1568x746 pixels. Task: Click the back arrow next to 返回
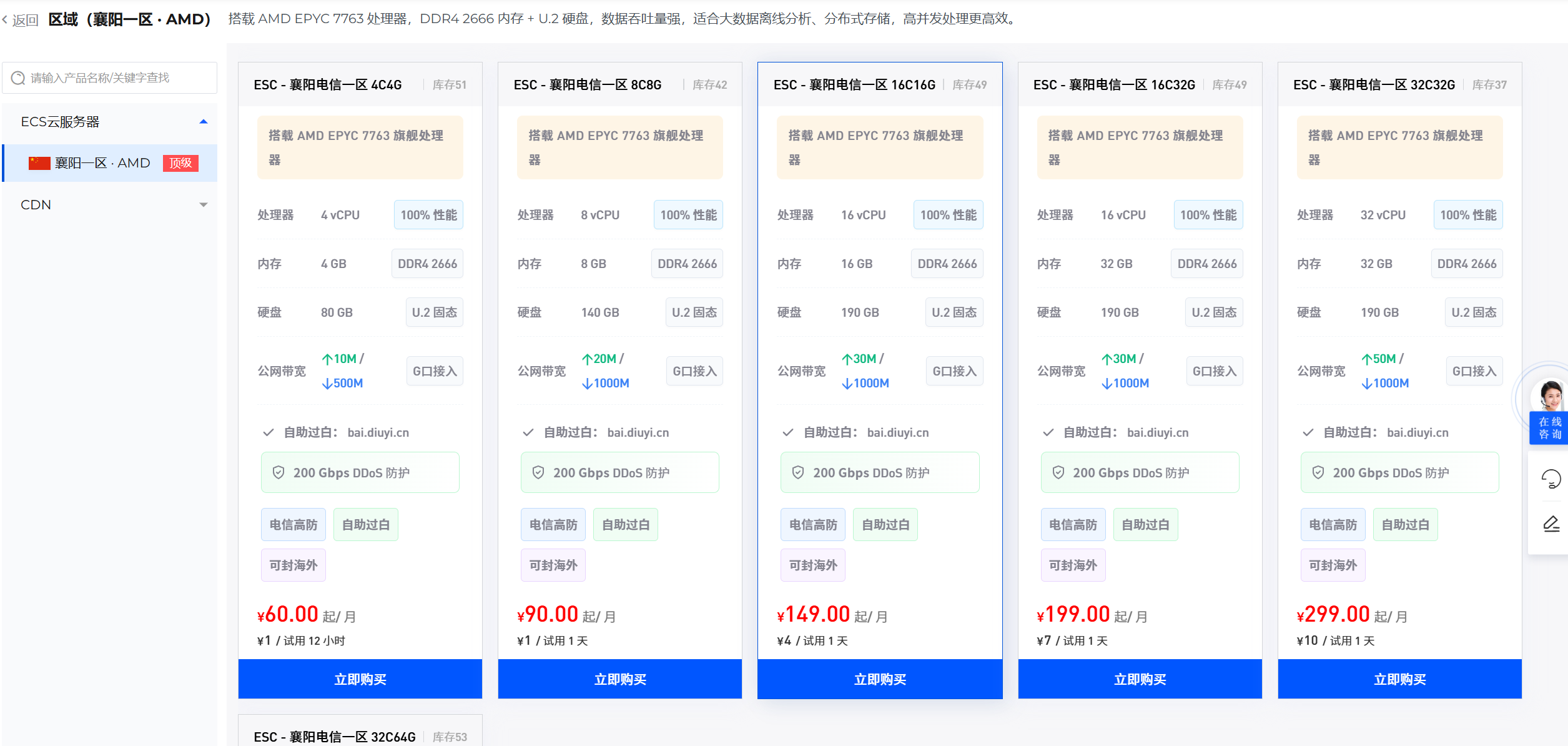tap(6, 19)
